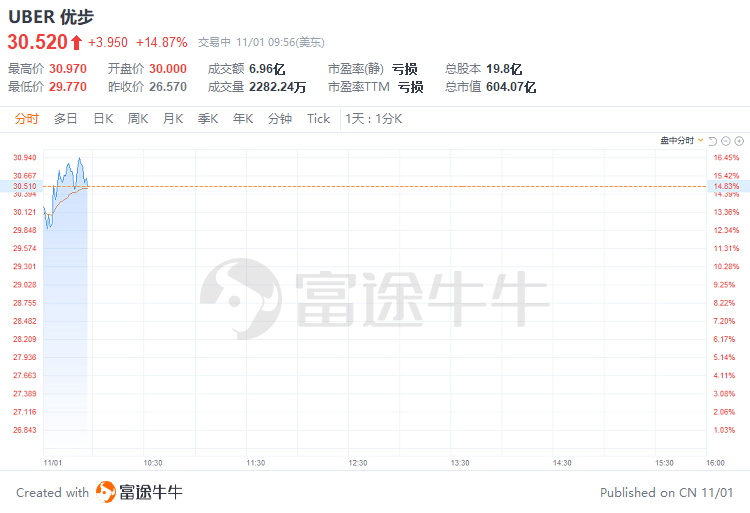Viewport: 750px width, 513px height.
Task: Open the 周K tab
Action: click(138, 119)
